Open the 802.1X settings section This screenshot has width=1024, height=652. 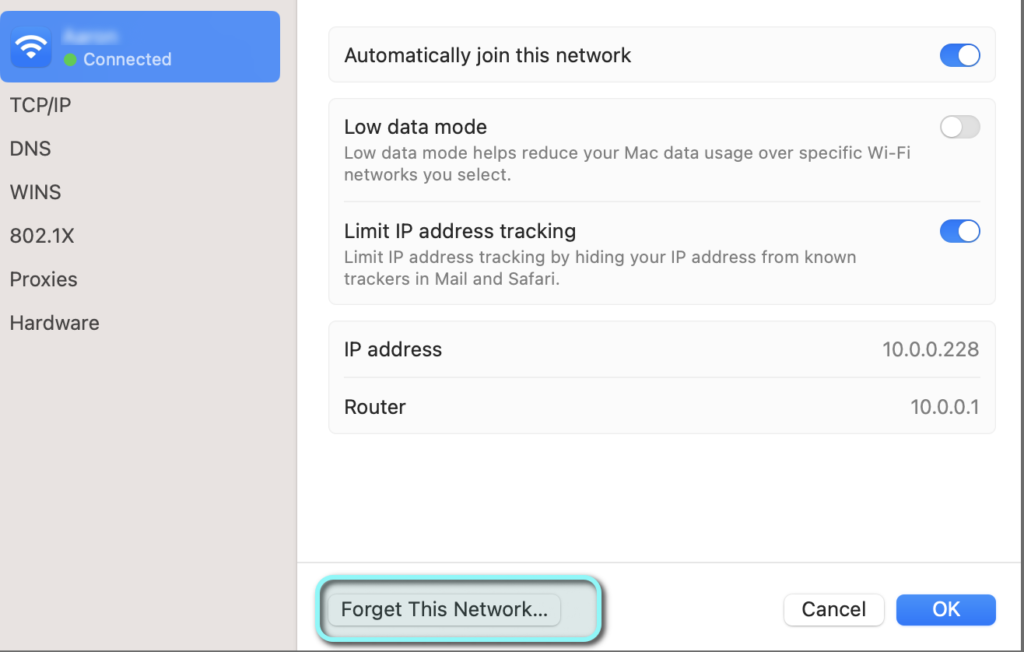(42, 236)
